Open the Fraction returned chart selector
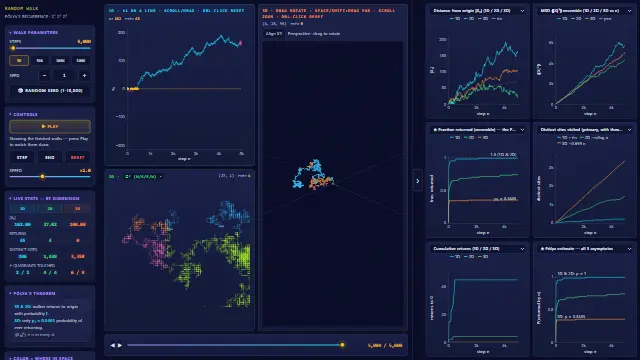 point(478,129)
